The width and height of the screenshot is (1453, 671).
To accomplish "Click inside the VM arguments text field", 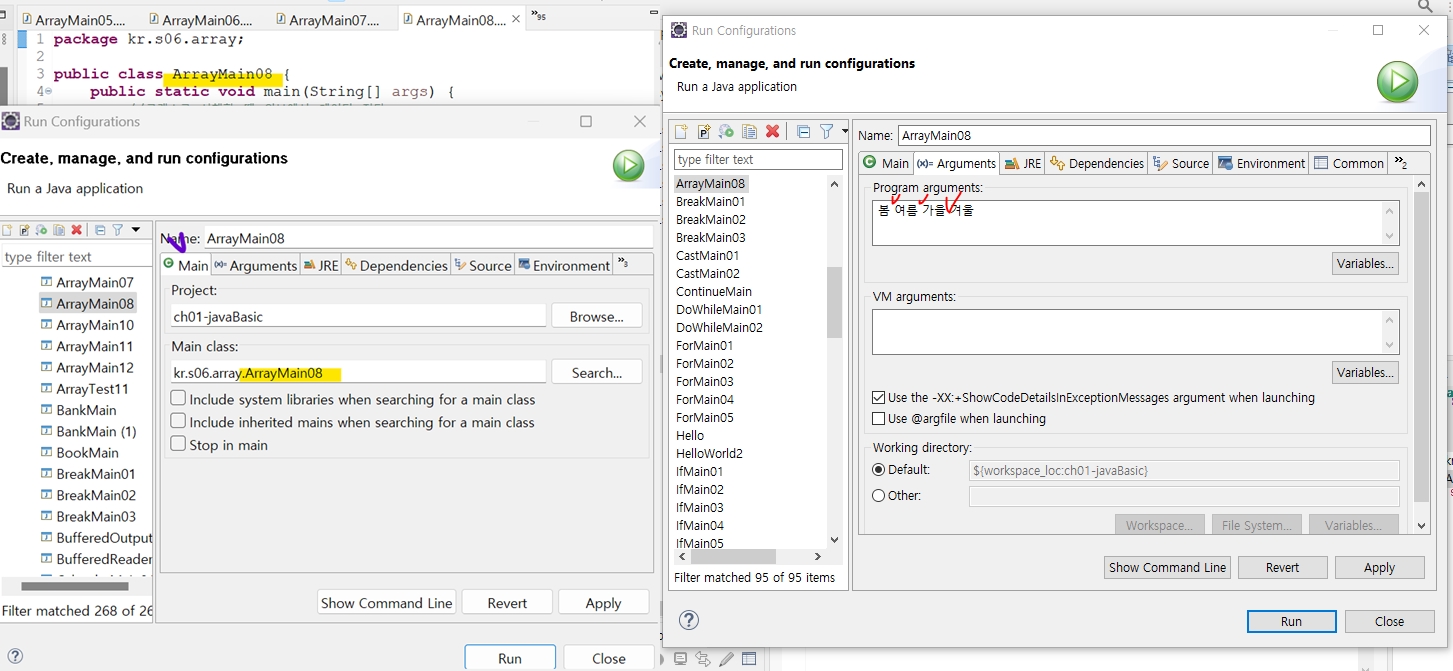I will [x=1100, y=330].
